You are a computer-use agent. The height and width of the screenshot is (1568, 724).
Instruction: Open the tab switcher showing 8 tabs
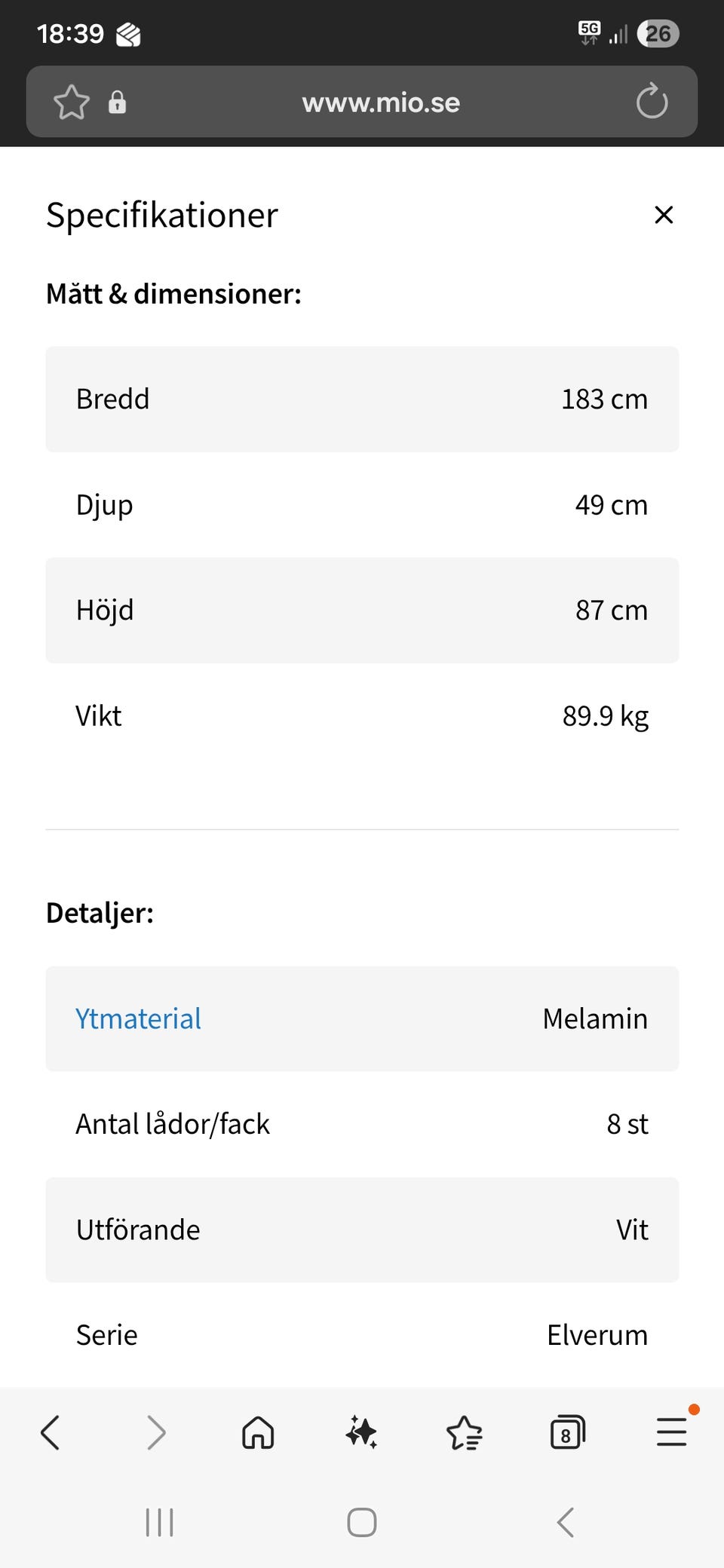(567, 1432)
